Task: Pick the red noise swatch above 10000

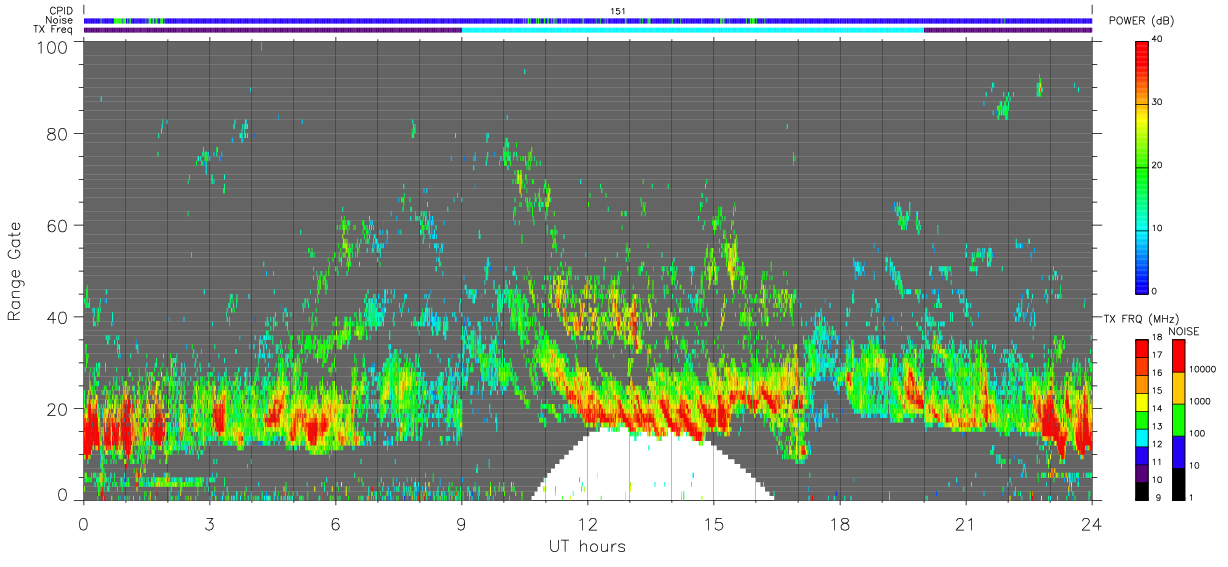Action: click(1178, 356)
